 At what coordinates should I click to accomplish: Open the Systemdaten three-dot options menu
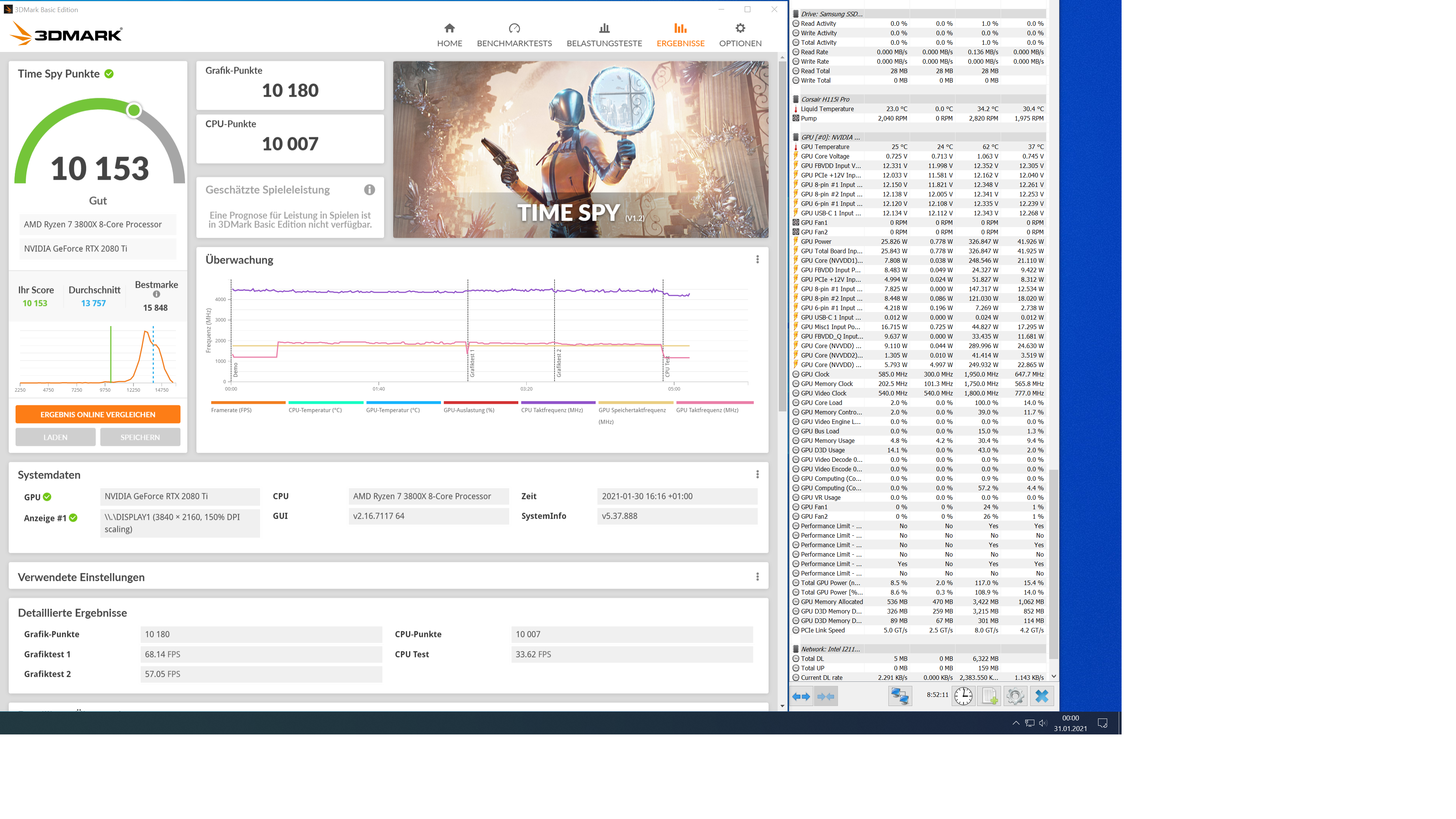click(758, 474)
